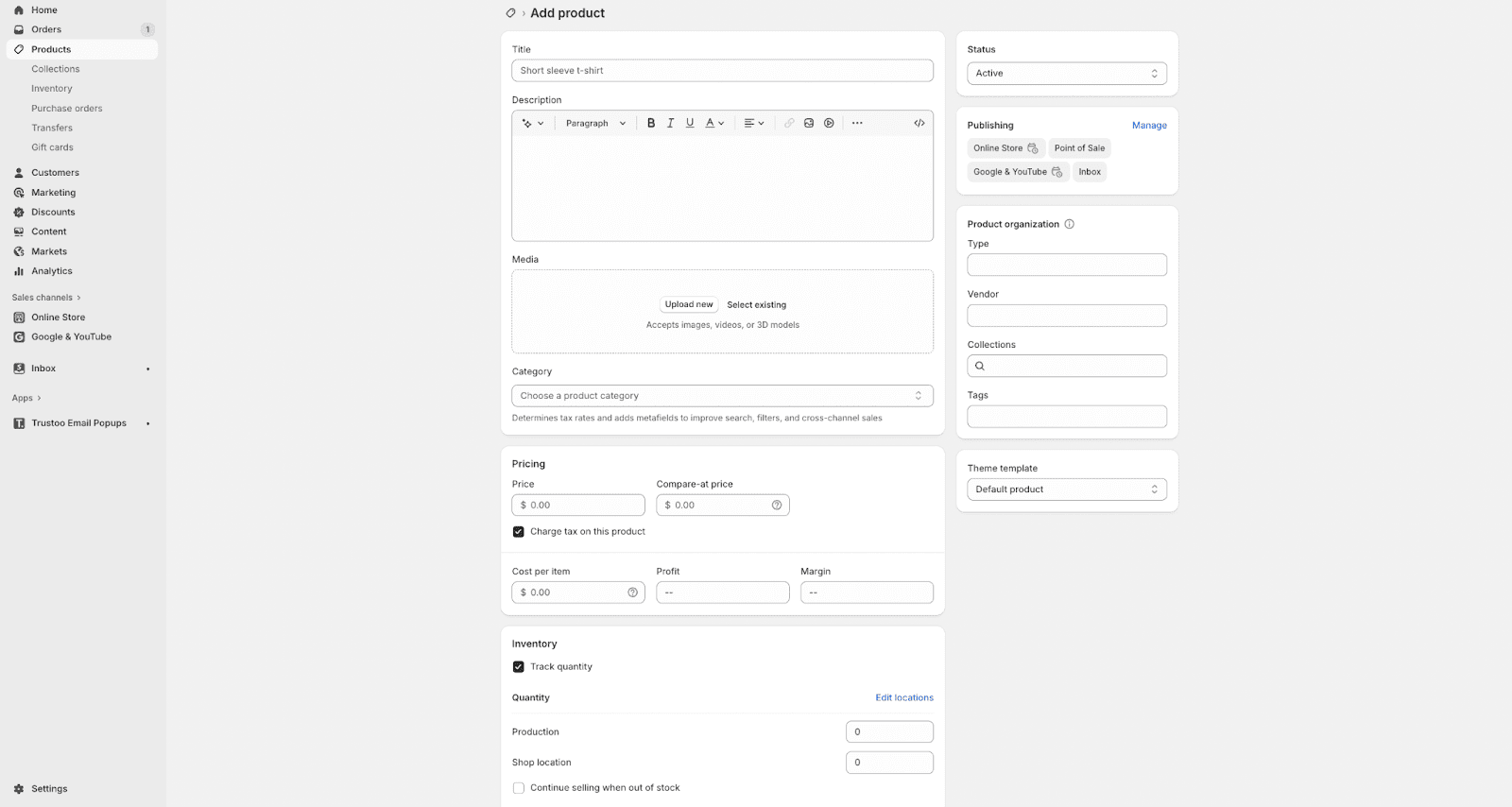Click the Vendor input field

1067,316
